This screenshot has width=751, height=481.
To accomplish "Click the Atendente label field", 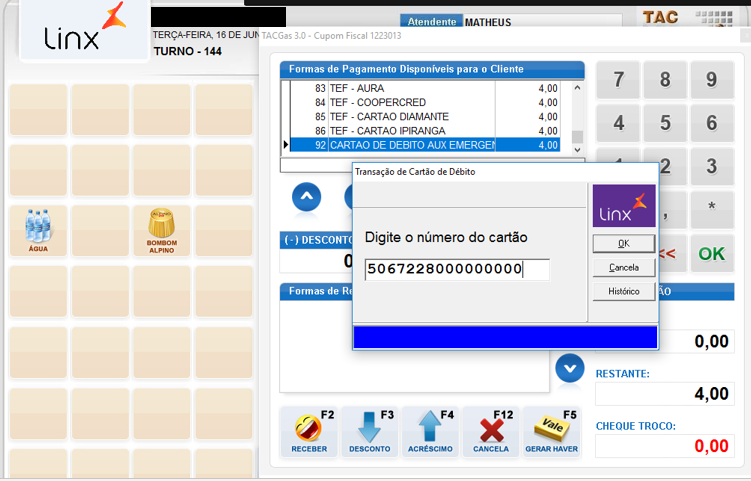I will click(432, 22).
